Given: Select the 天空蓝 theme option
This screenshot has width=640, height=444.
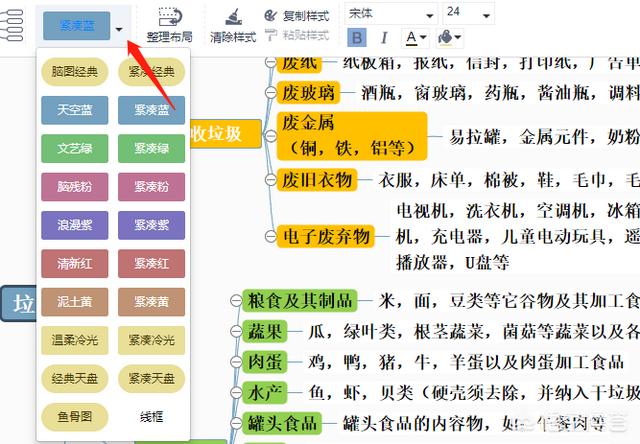Looking at the screenshot, I should (x=75, y=110).
